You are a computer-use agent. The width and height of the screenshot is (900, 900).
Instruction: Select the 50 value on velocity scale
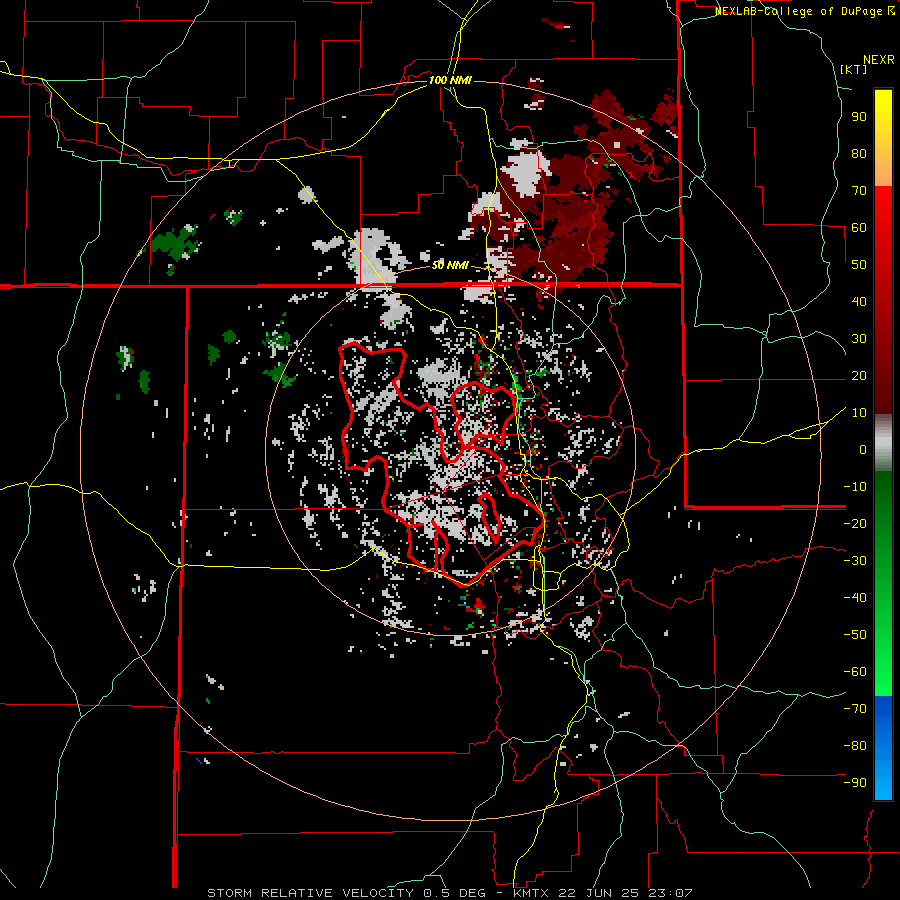(859, 265)
